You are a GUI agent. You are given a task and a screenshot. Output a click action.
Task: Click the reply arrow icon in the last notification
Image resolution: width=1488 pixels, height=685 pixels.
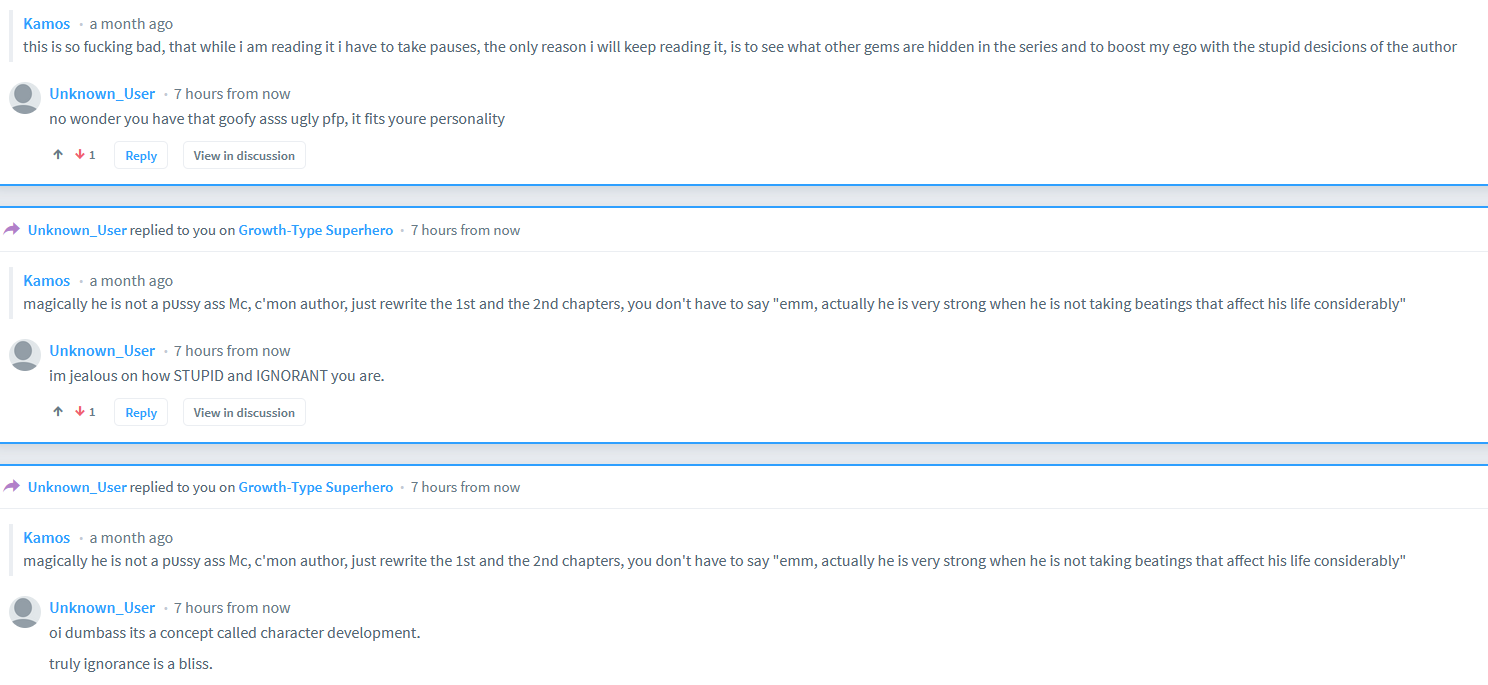pyautogui.click(x=12, y=486)
